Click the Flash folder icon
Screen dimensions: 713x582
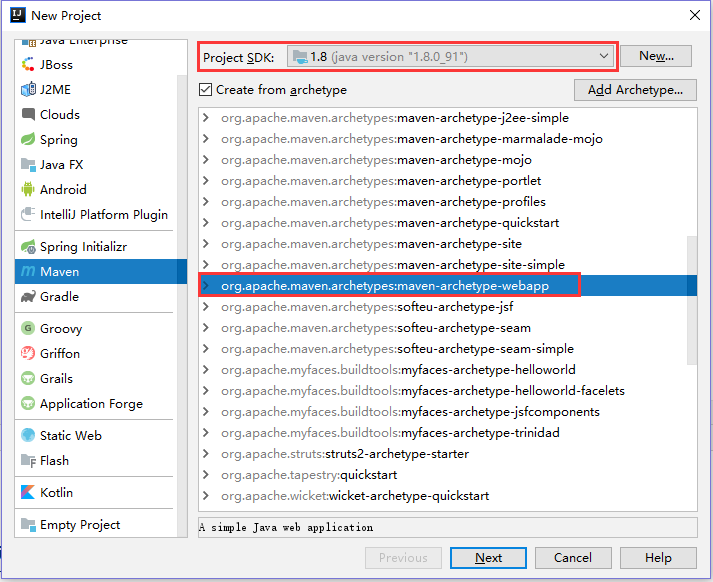pyautogui.click(x=28, y=461)
